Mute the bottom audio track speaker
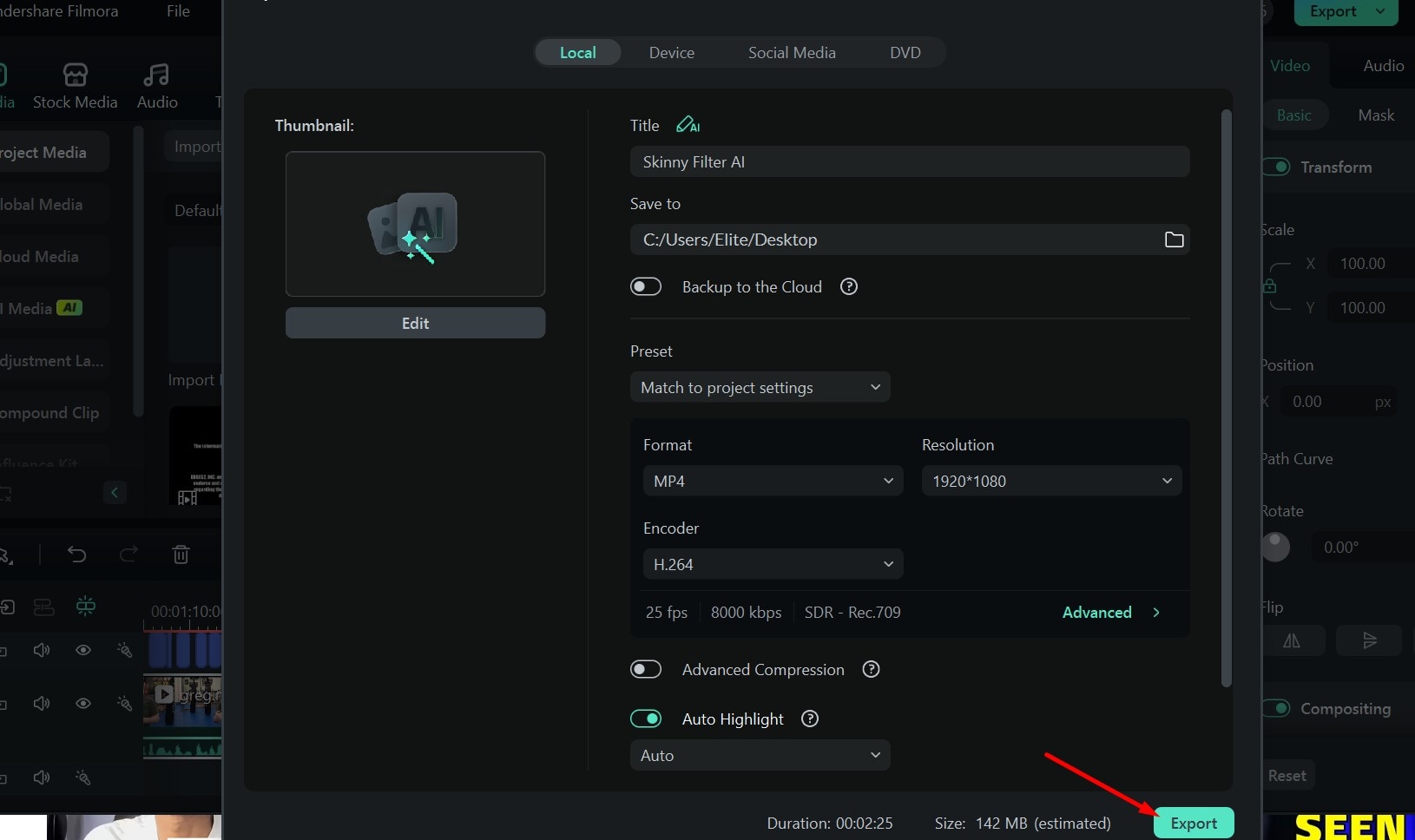The width and height of the screenshot is (1415, 840). [x=42, y=778]
